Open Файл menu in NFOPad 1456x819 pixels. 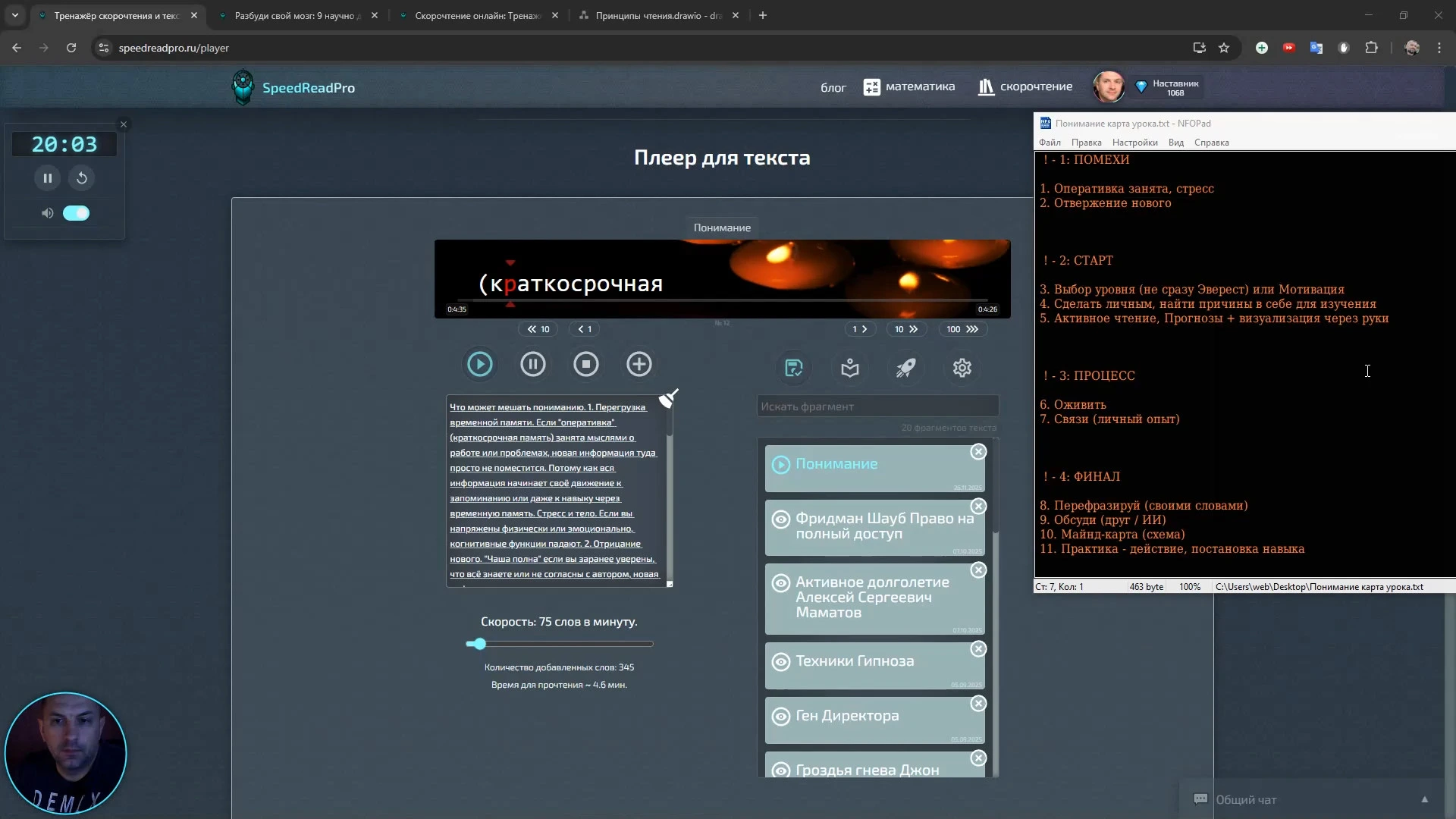click(1050, 143)
